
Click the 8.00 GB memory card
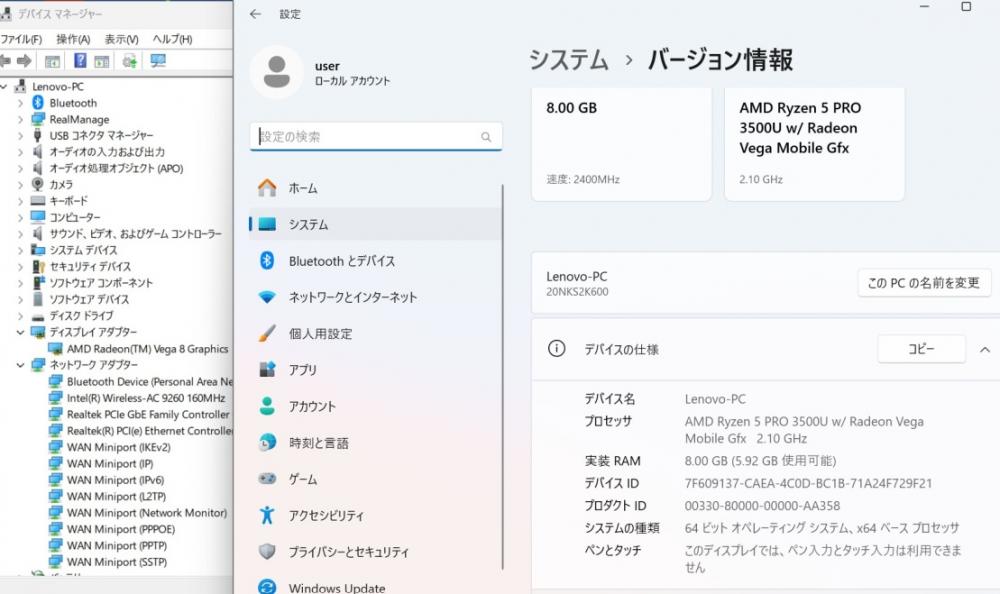[621, 144]
